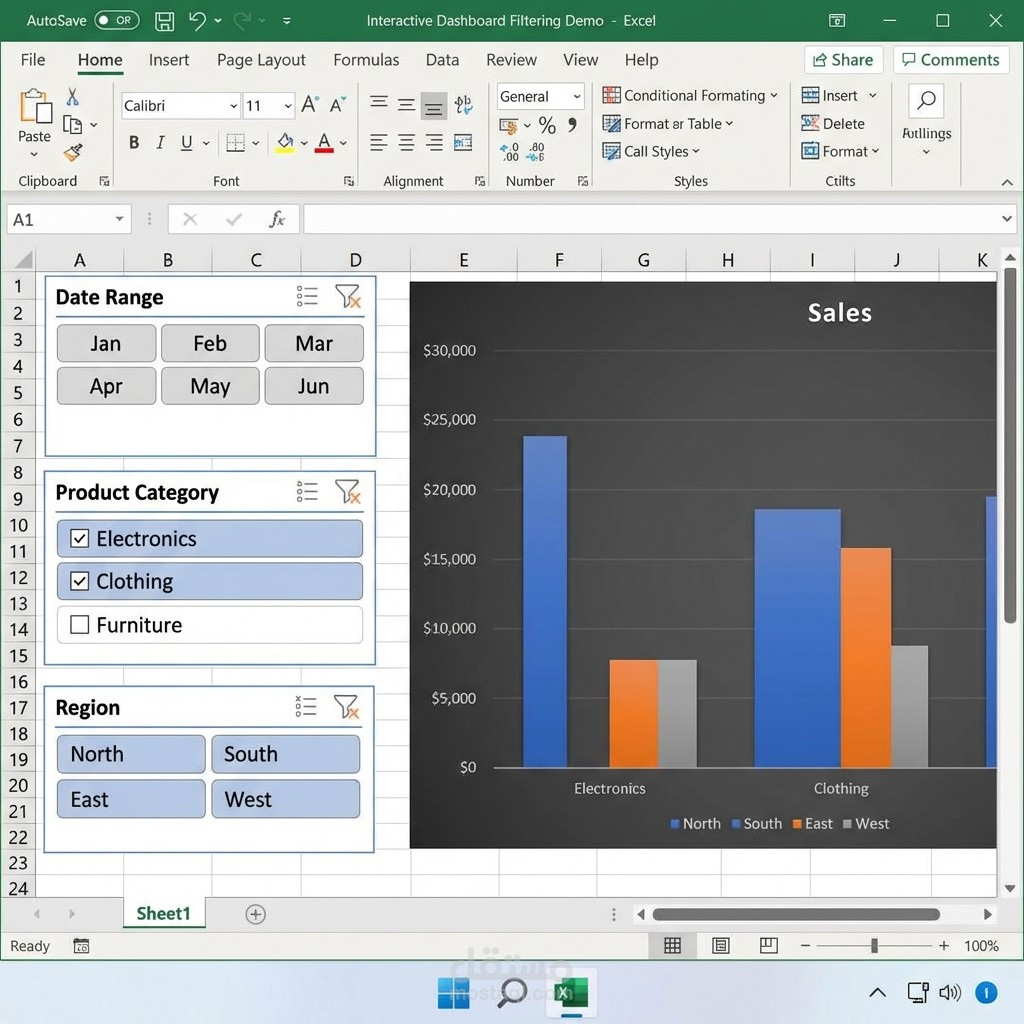Open the Conditional Formatting menu
The width and height of the screenshot is (1024, 1024).
point(689,95)
